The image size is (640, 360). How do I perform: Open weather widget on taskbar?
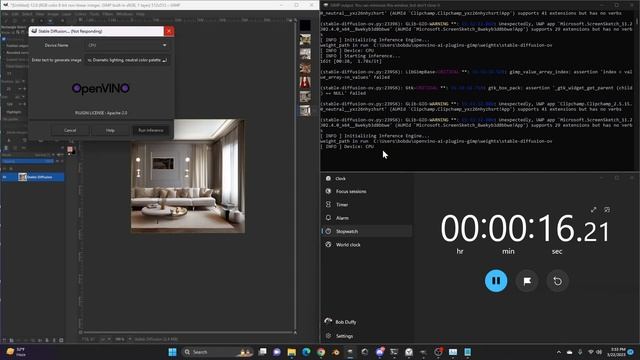16,352
